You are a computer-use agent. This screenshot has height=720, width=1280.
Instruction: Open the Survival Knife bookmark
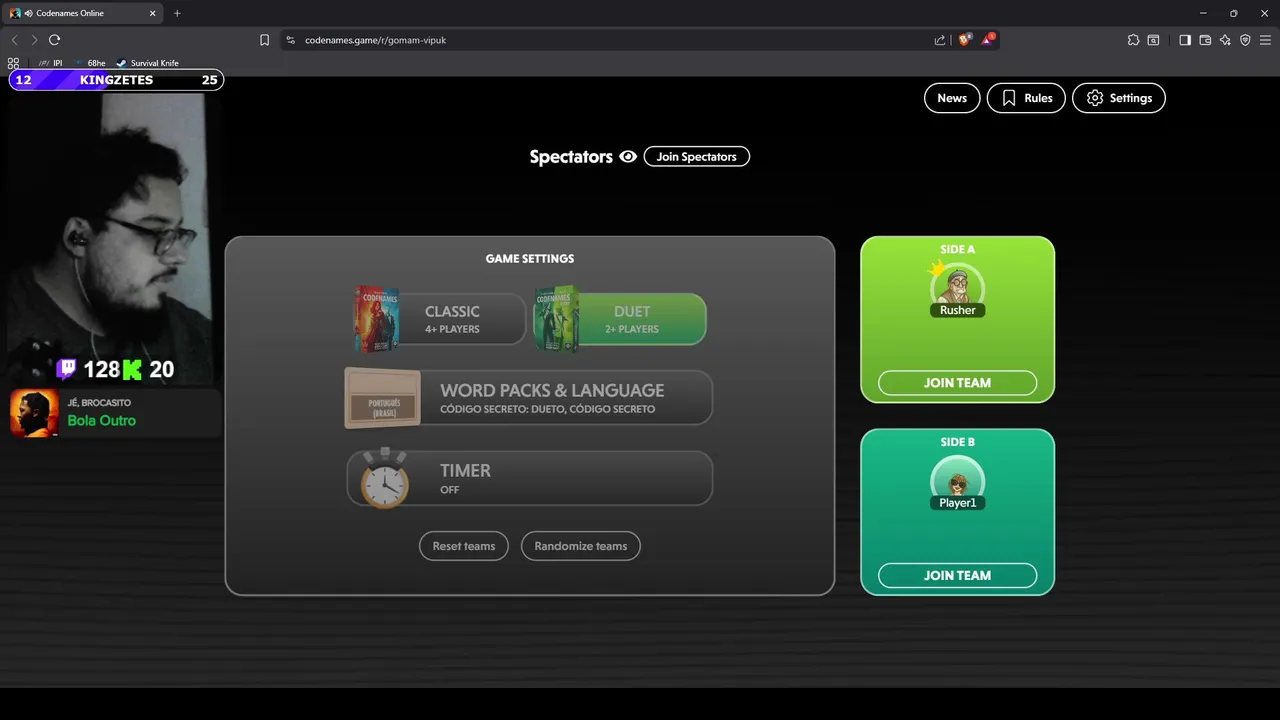(x=147, y=63)
